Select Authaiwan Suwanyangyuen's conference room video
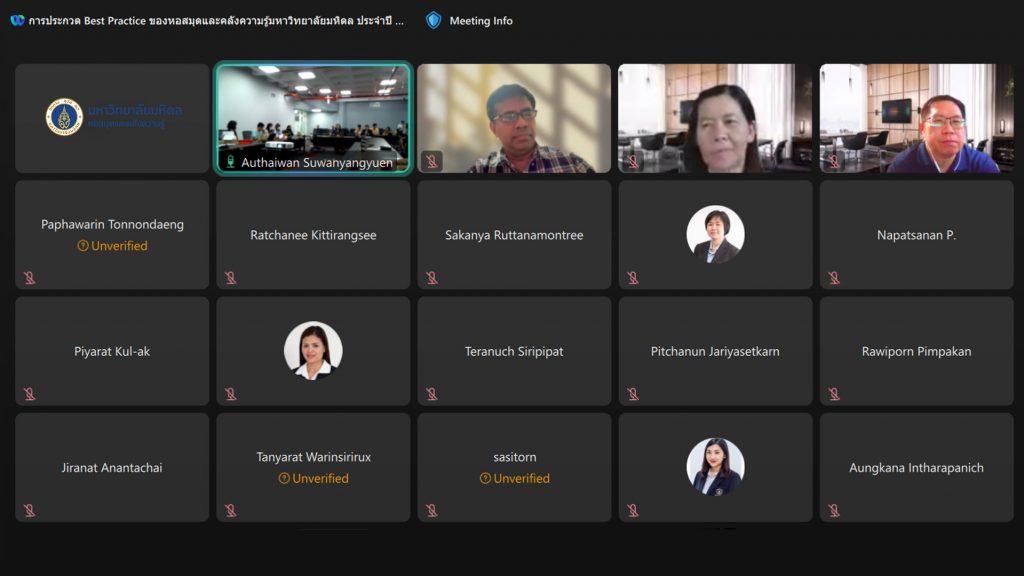 pos(313,110)
